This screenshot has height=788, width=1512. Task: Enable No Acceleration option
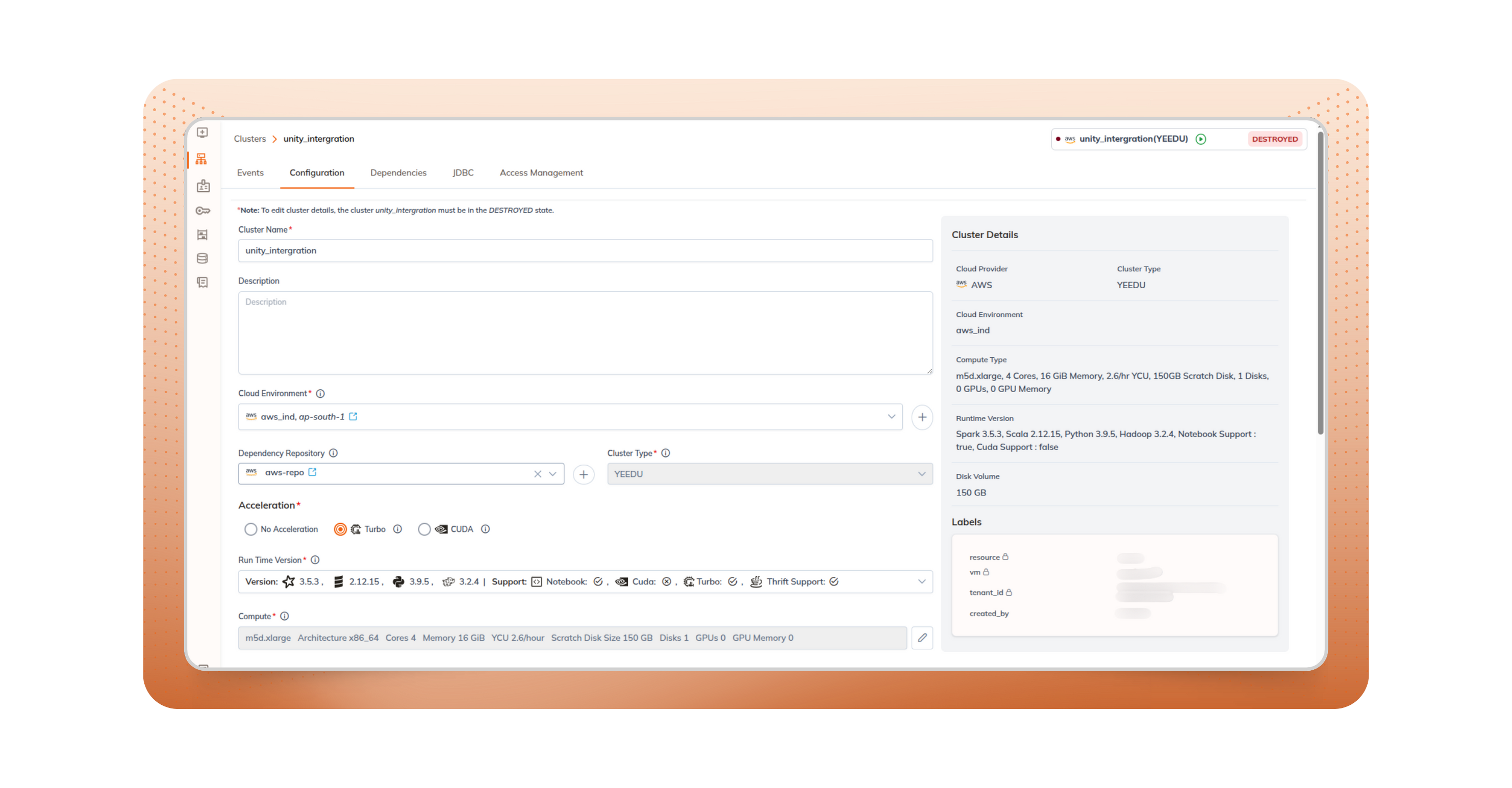(x=250, y=529)
